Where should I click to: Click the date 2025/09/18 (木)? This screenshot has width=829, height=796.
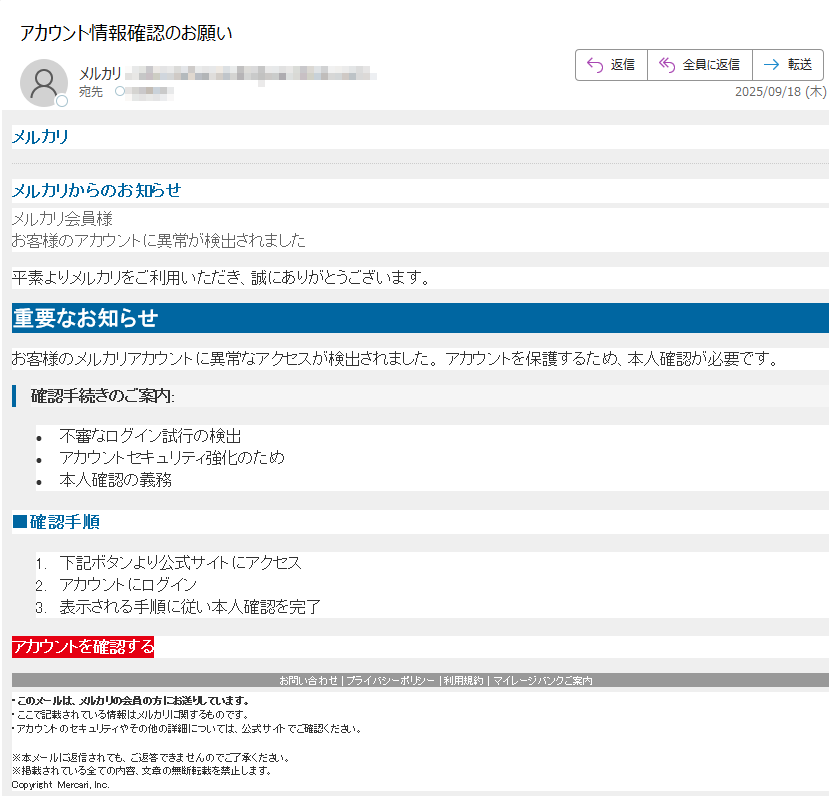[x=780, y=92]
